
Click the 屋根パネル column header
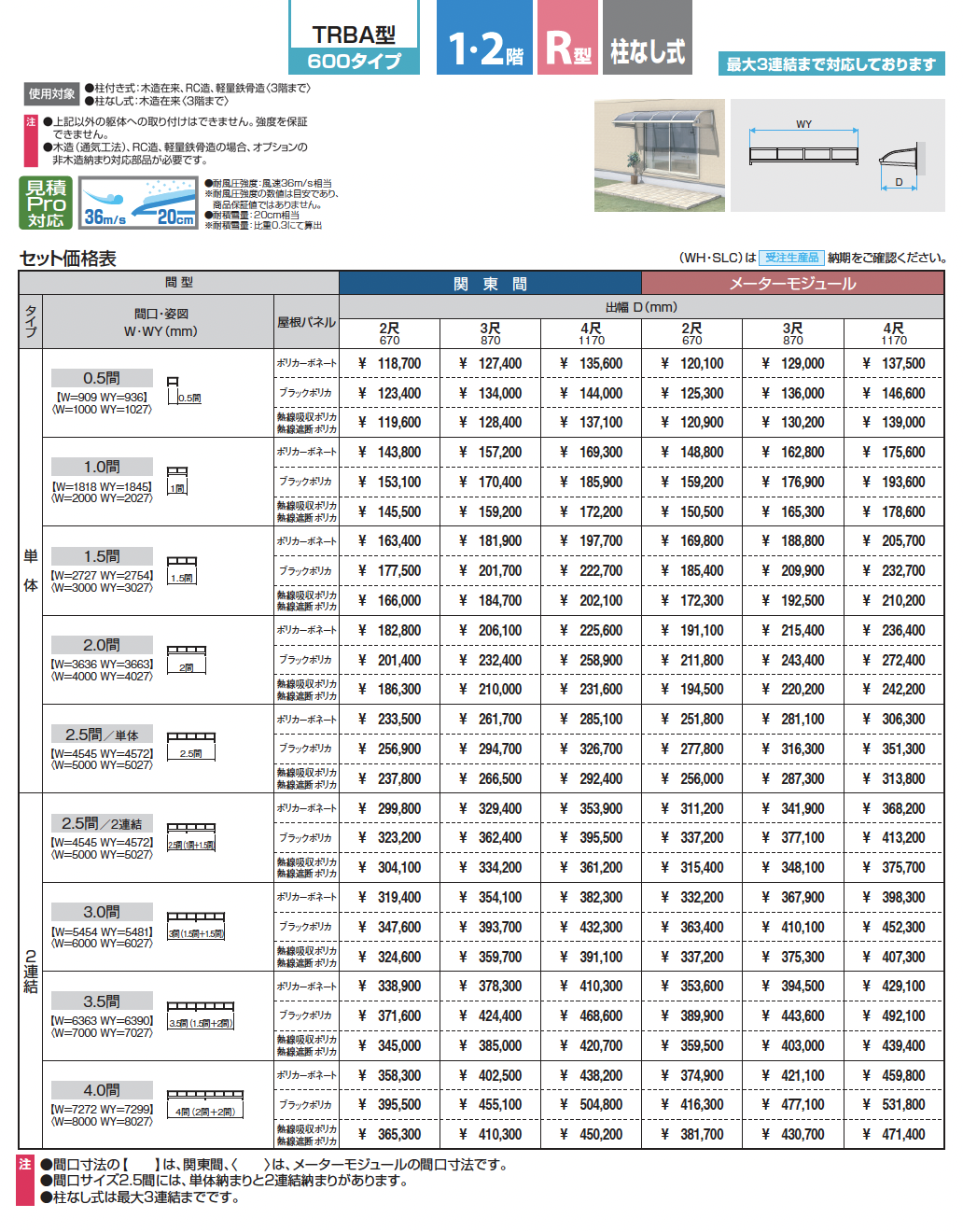point(306,322)
